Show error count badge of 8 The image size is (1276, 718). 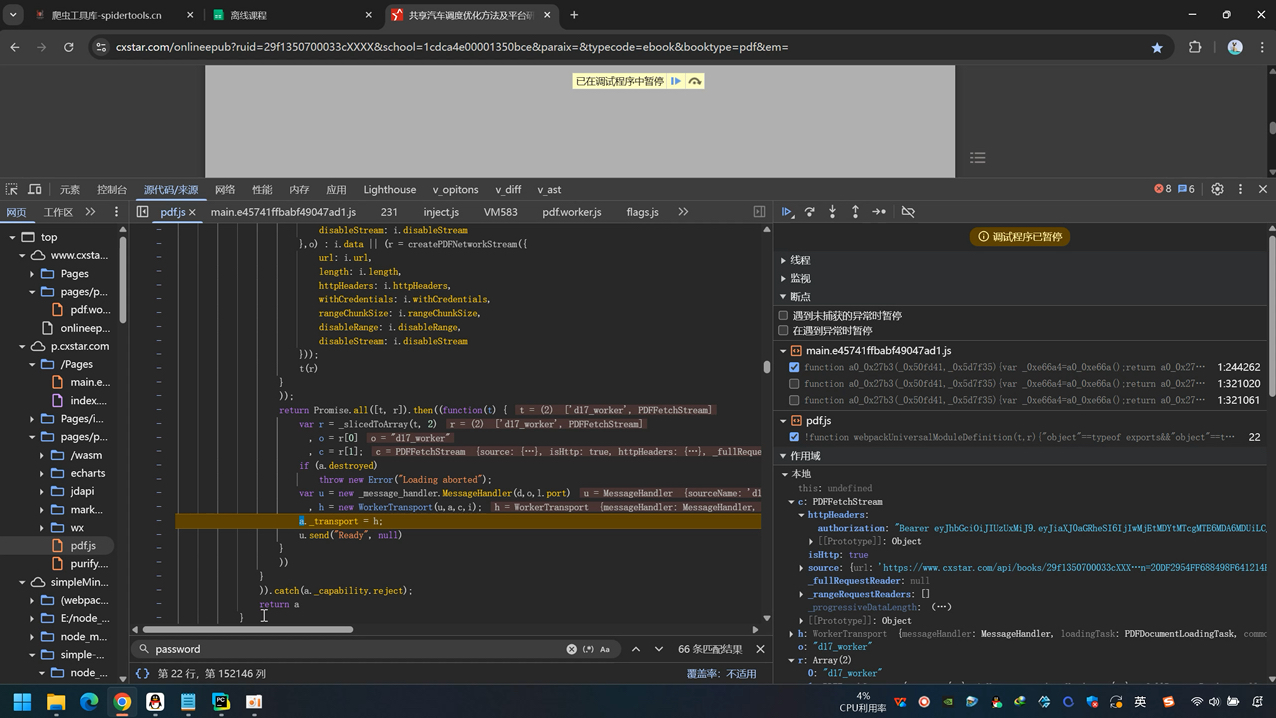pyautogui.click(x=1163, y=189)
